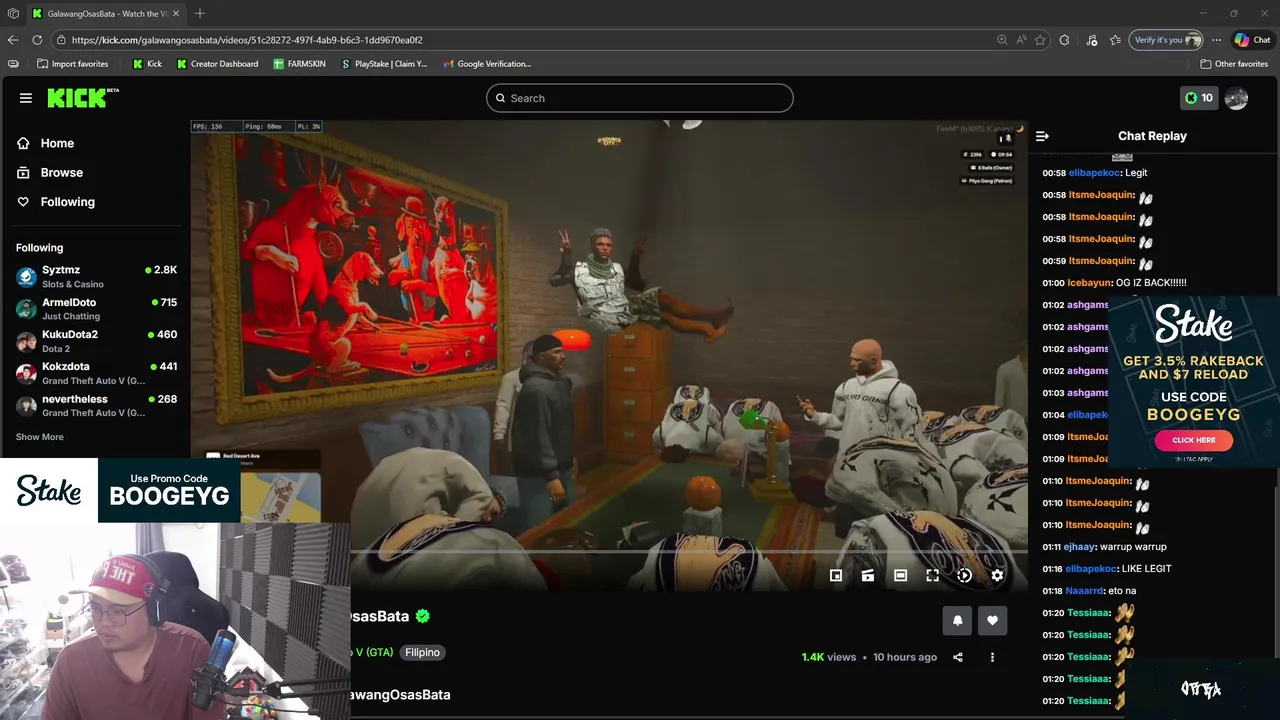
Task: Open Kokzdota channel in Following list
Action: [x=96, y=373]
